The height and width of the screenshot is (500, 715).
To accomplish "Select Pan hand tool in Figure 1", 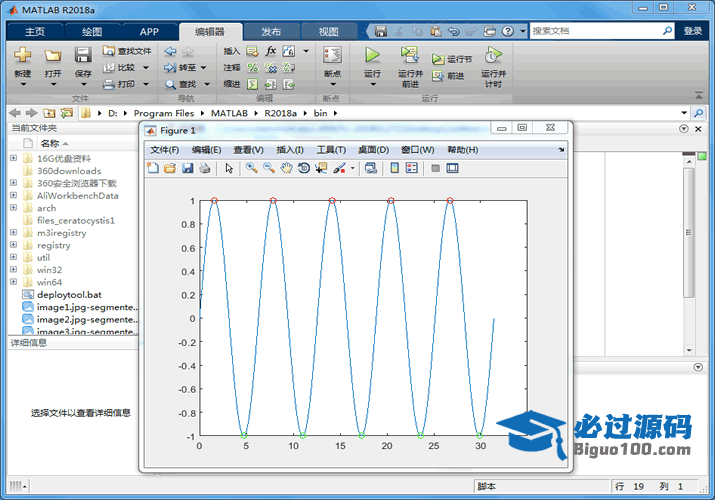I will 286,168.
